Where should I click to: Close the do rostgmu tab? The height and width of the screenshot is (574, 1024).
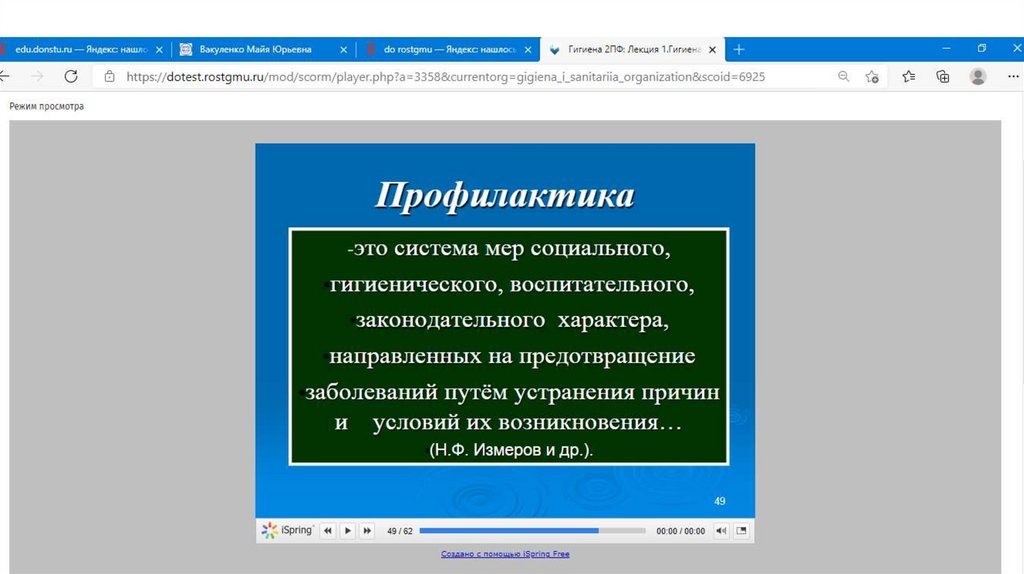click(x=528, y=50)
